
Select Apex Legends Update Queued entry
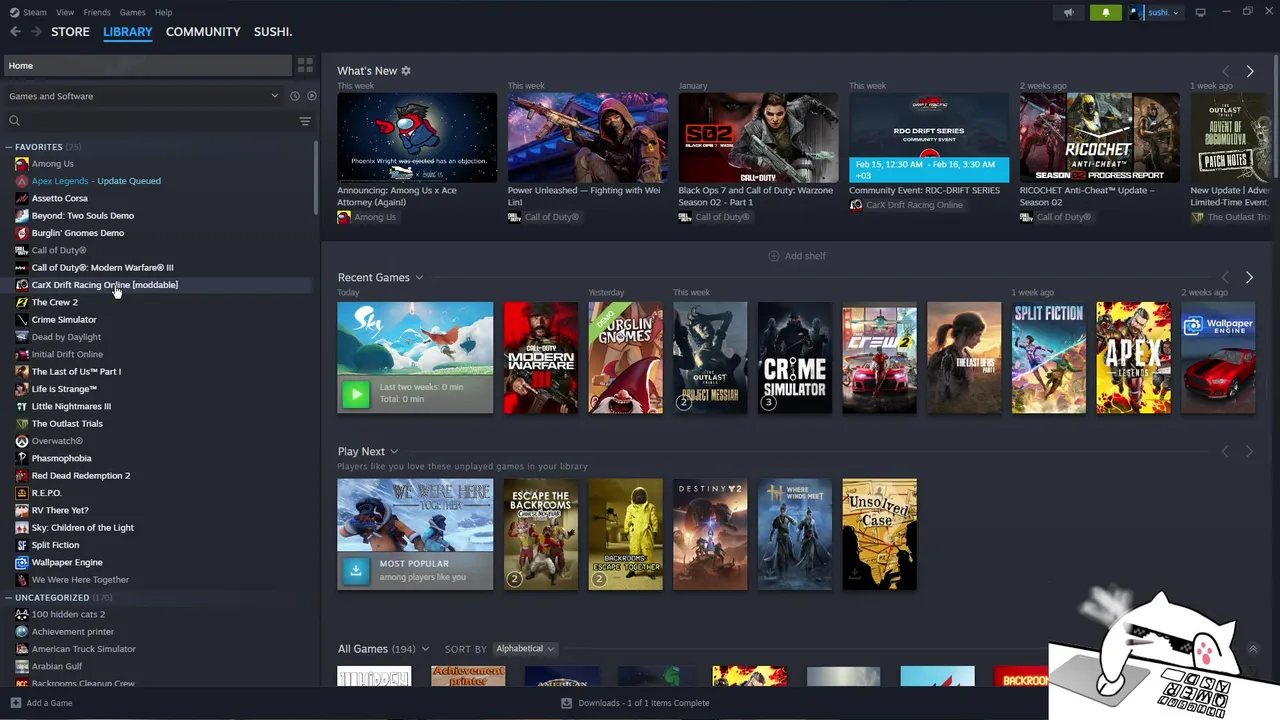click(96, 181)
